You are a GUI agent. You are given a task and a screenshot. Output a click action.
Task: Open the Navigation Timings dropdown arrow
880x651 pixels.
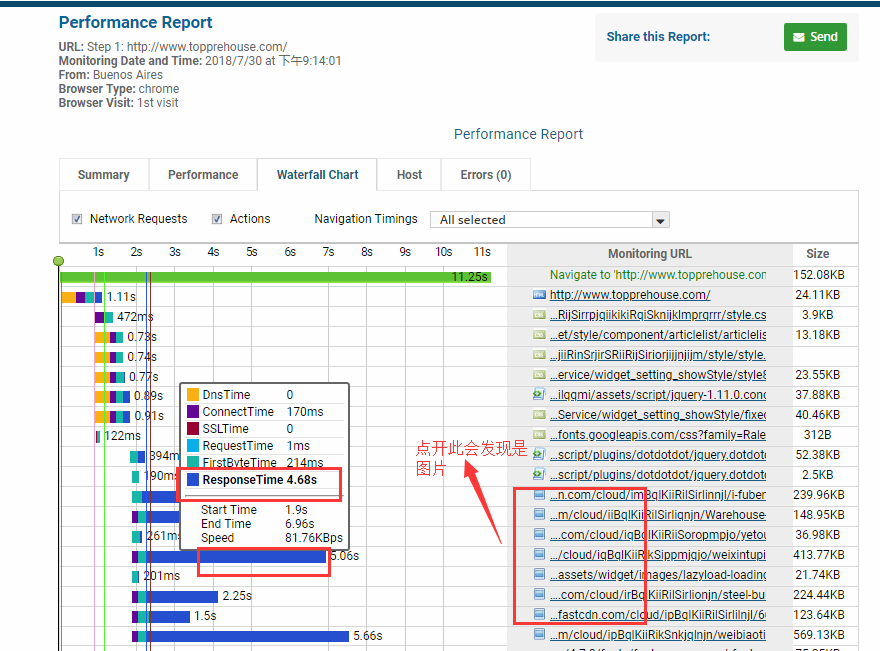(x=659, y=220)
